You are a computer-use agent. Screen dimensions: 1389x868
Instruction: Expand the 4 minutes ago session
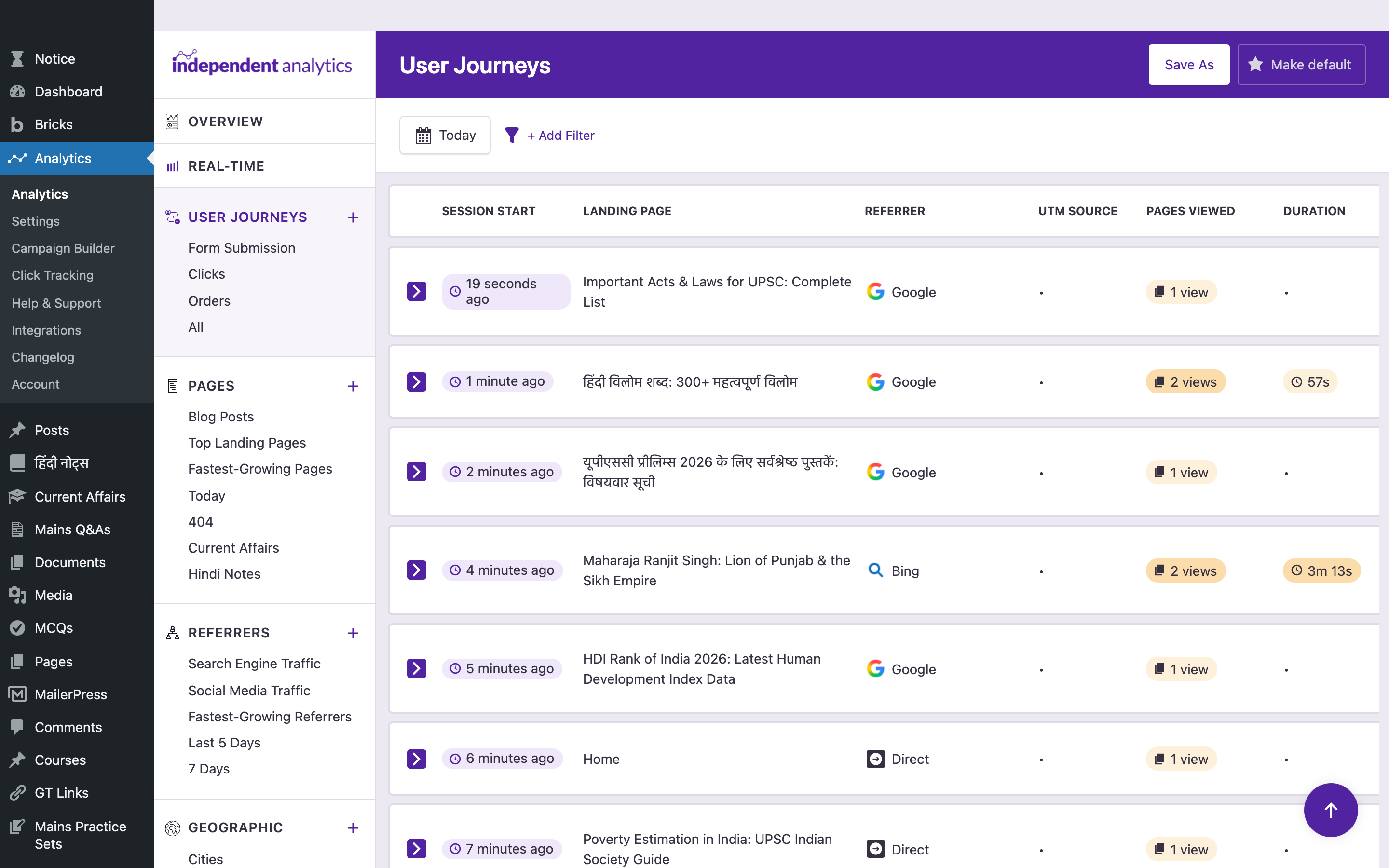click(x=417, y=570)
